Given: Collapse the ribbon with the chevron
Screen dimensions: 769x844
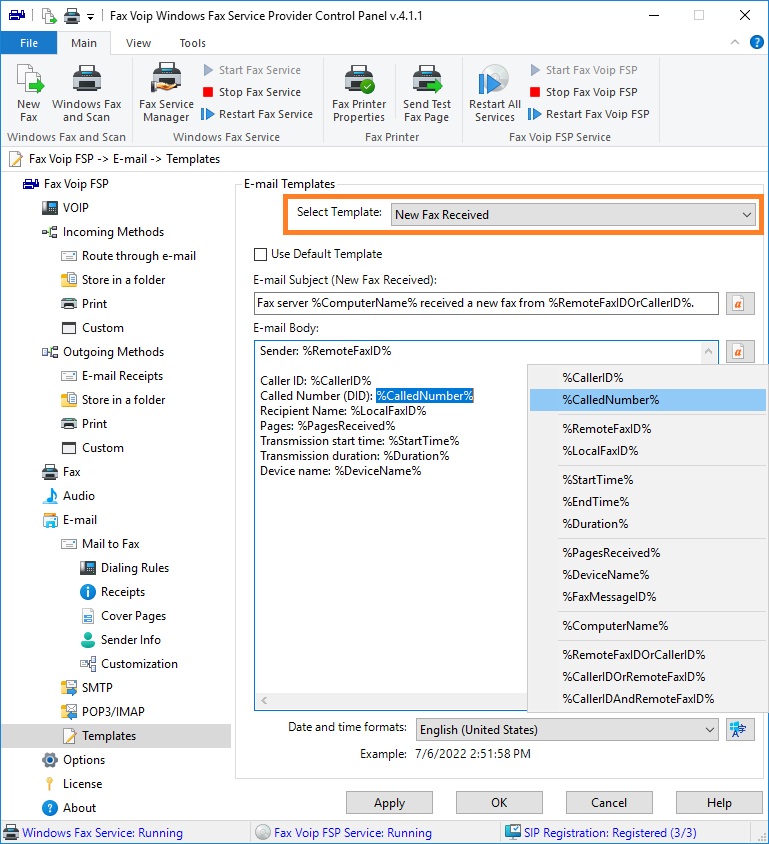Looking at the screenshot, I should (735, 42).
